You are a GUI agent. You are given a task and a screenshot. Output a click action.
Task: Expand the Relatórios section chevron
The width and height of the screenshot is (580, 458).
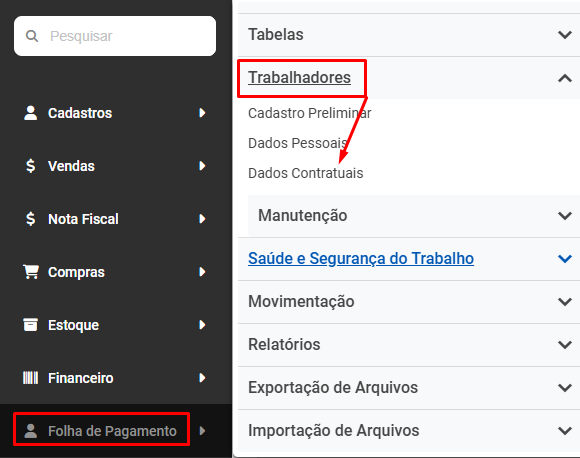tap(565, 344)
